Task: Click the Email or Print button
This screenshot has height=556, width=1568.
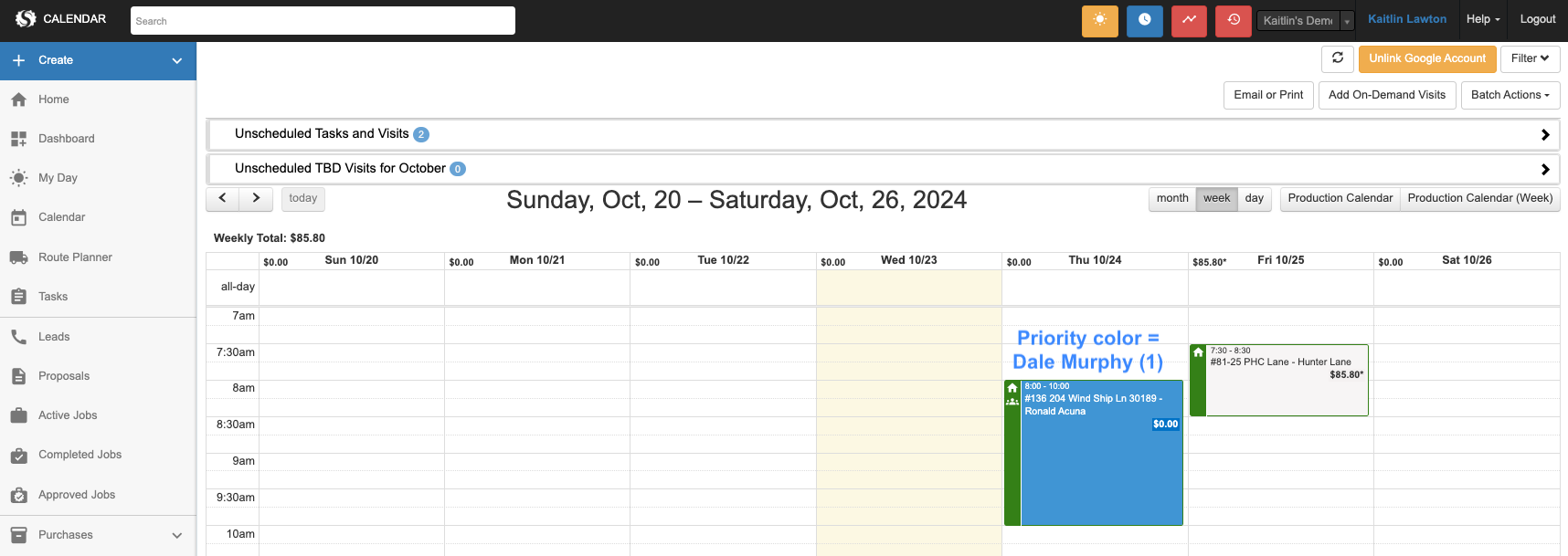Action: (x=1267, y=95)
